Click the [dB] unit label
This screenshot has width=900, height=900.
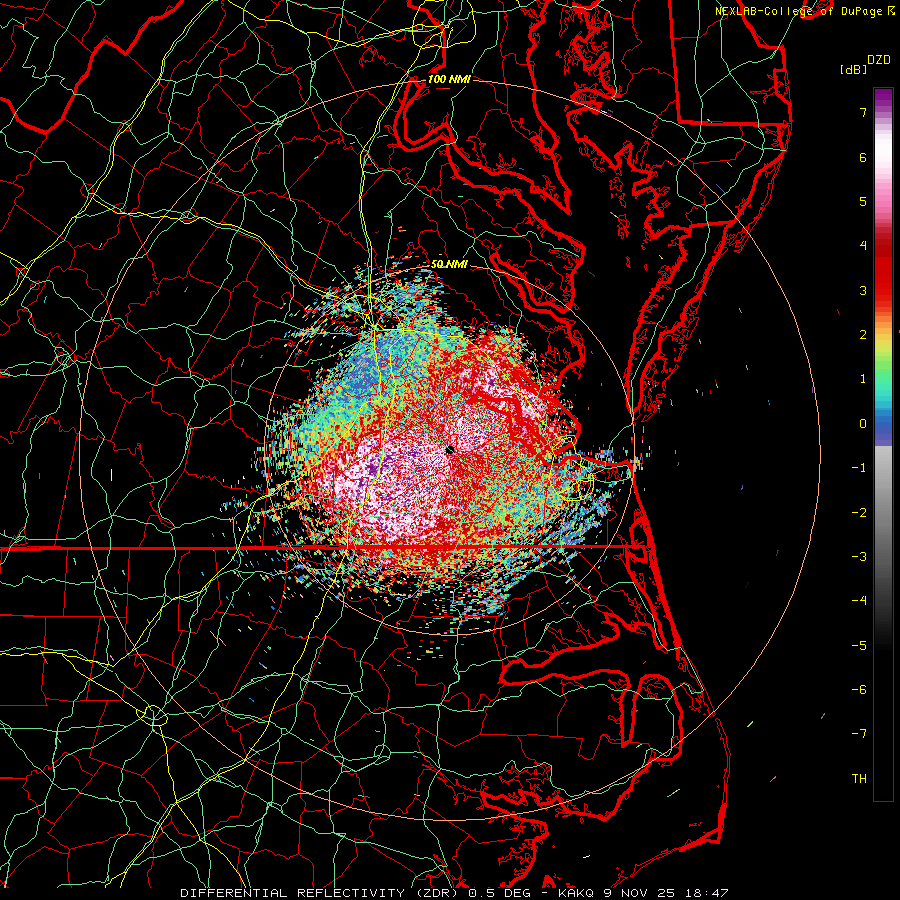pyautogui.click(x=853, y=69)
